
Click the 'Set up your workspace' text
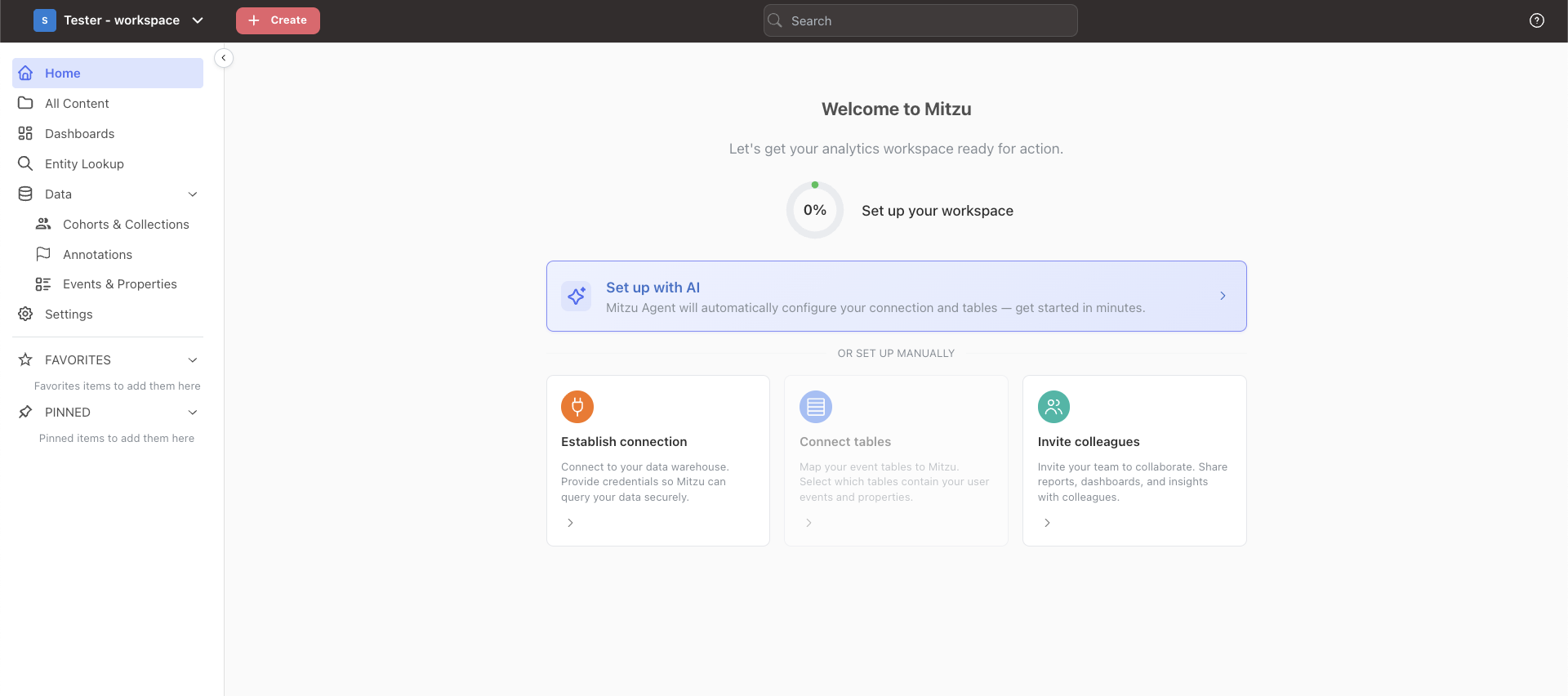click(938, 211)
